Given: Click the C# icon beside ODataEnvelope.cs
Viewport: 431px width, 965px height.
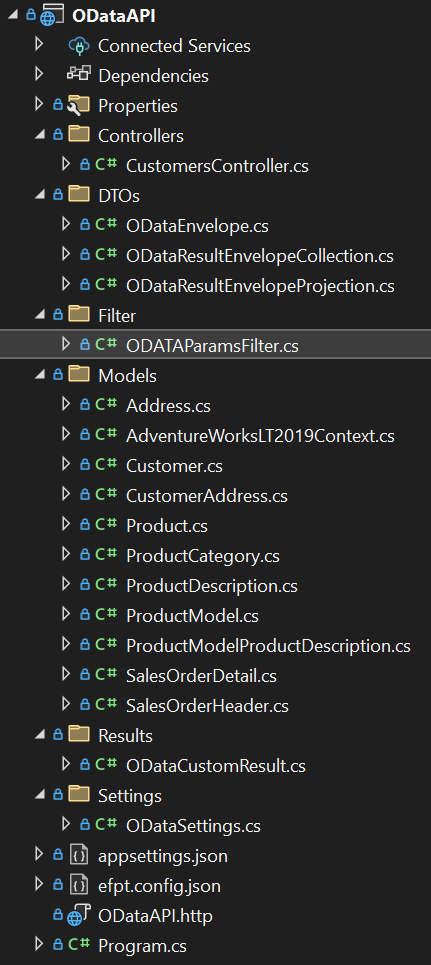Looking at the screenshot, I should (106, 225).
